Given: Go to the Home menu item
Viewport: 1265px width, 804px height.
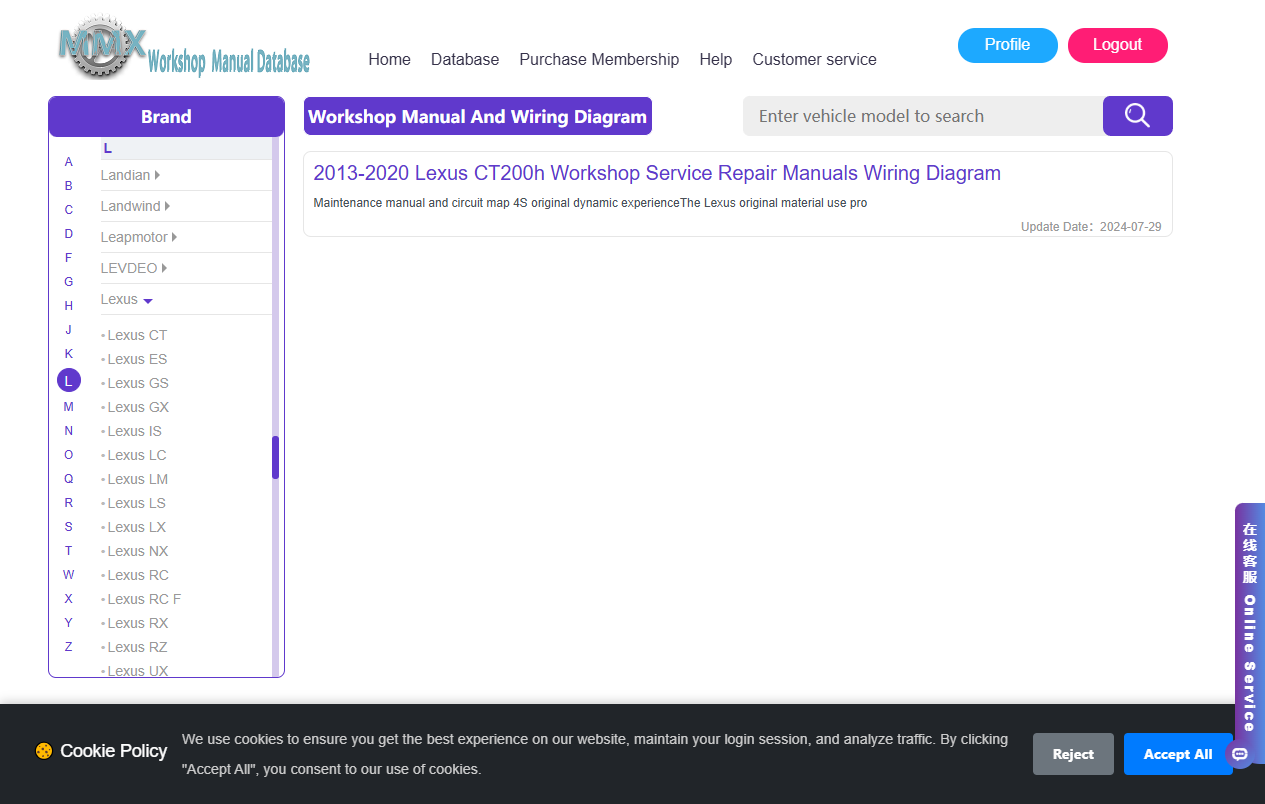Looking at the screenshot, I should [389, 59].
